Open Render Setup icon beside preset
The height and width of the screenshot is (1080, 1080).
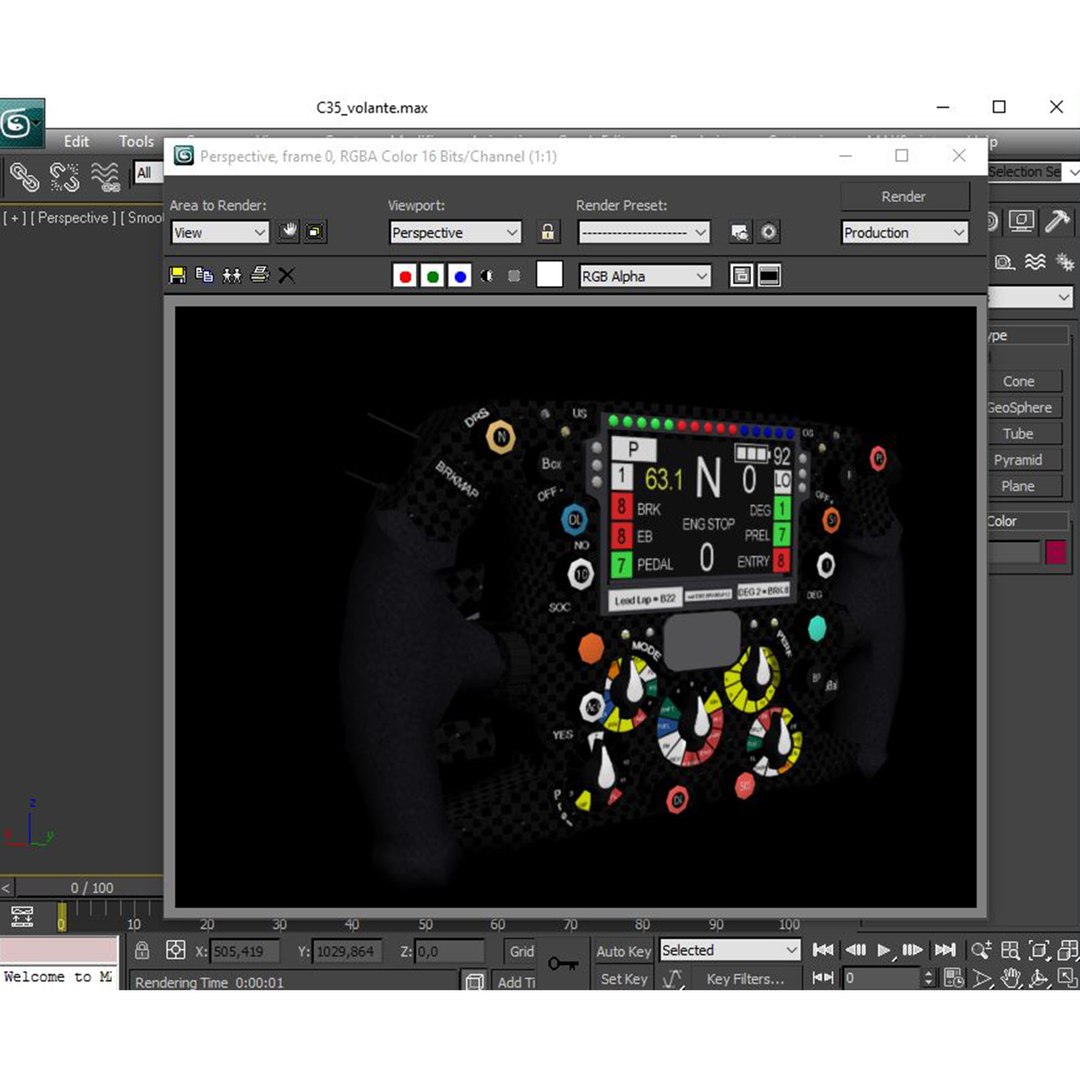click(x=740, y=232)
